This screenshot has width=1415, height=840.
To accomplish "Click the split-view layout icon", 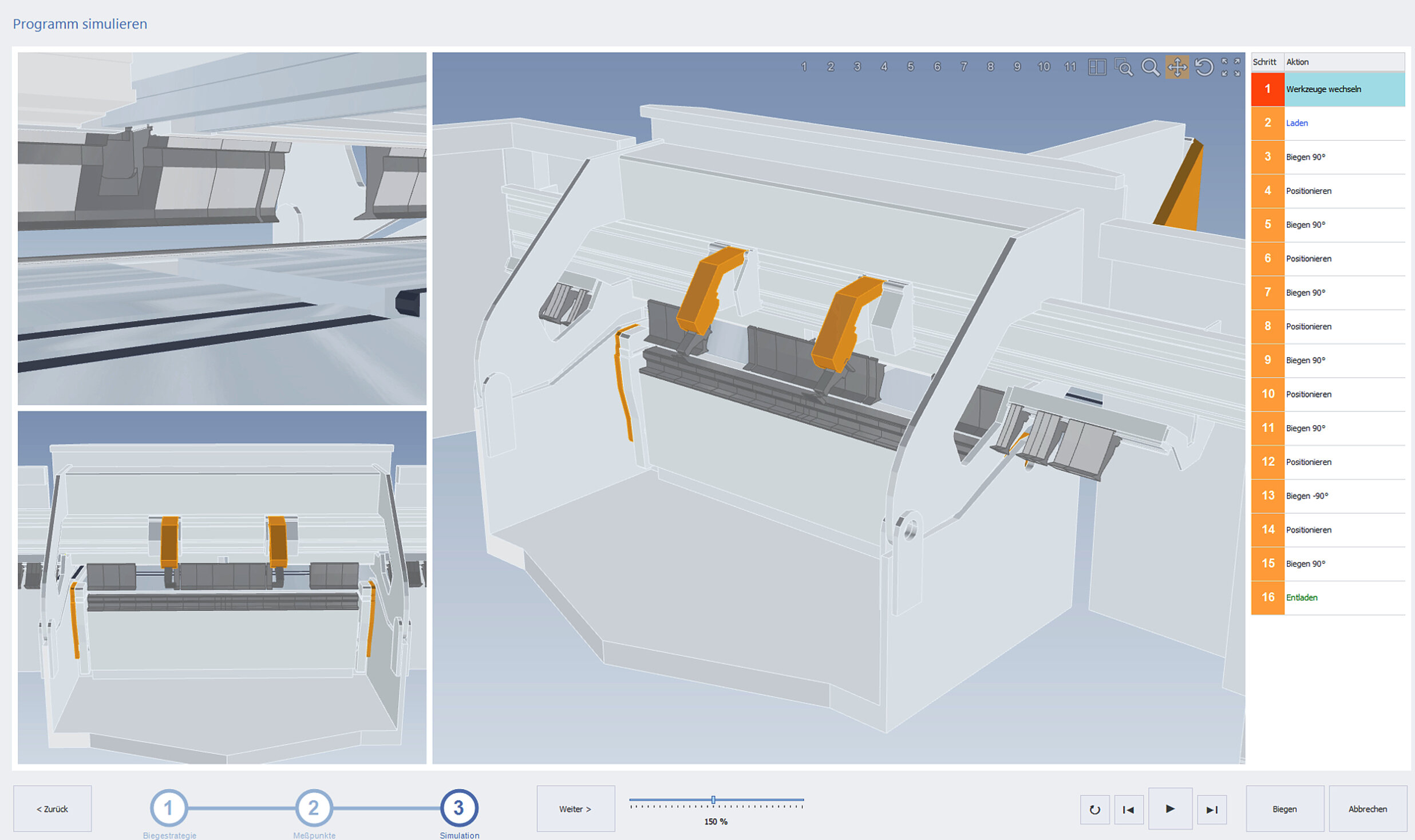I will pos(1097,67).
